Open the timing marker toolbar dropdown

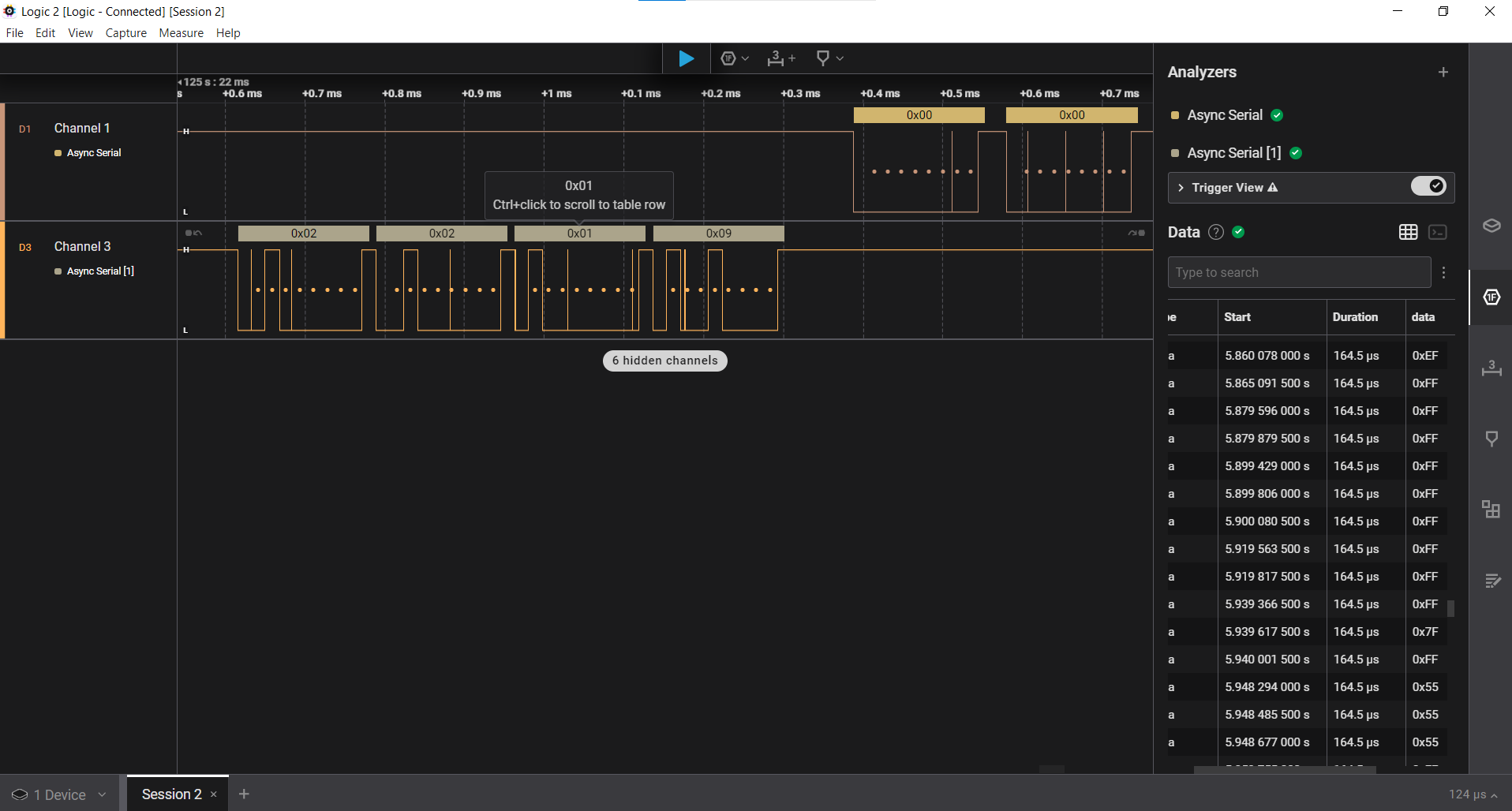tap(829, 58)
